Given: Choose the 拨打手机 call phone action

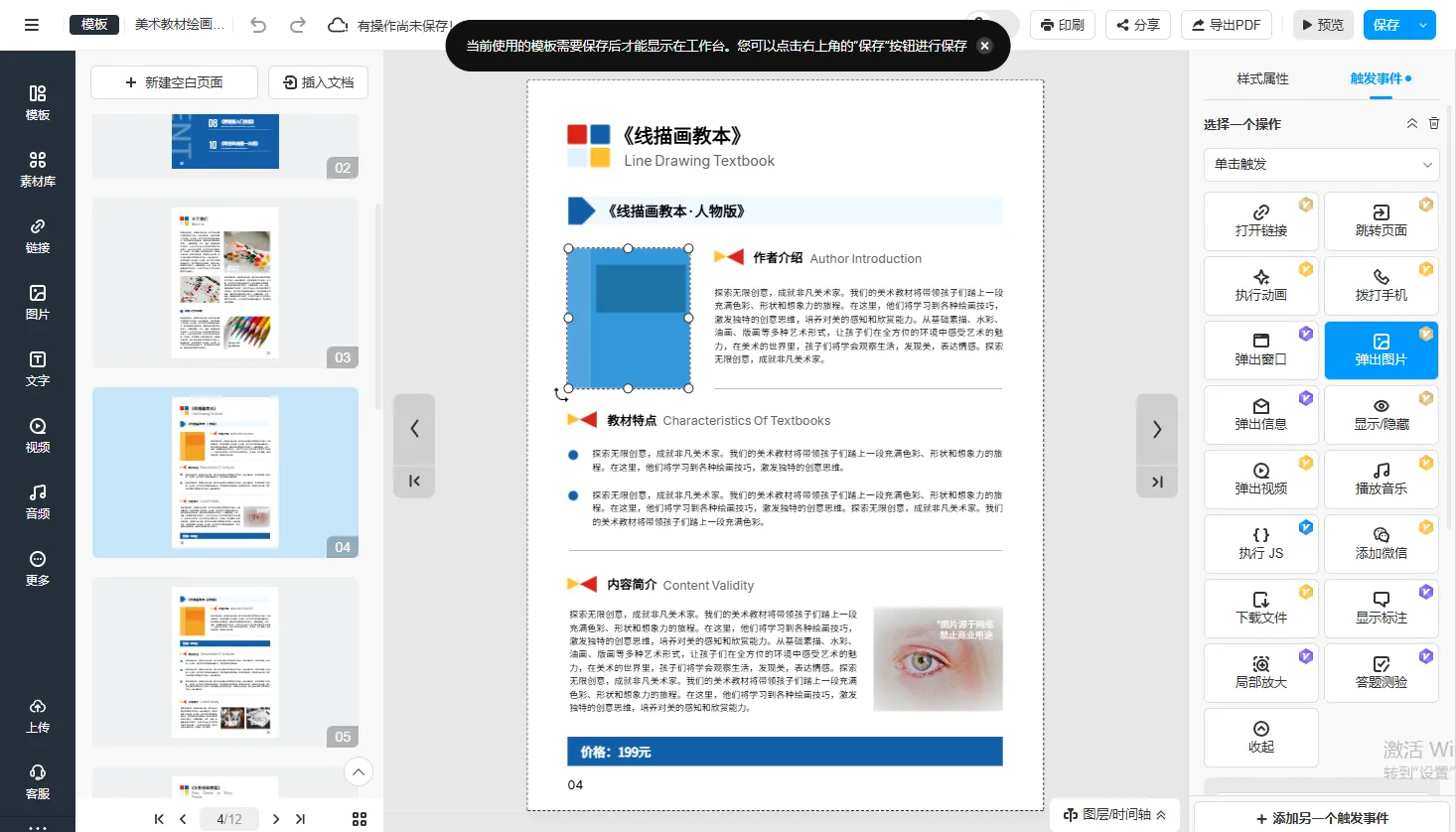Looking at the screenshot, I should click(x=1382, y=286).
